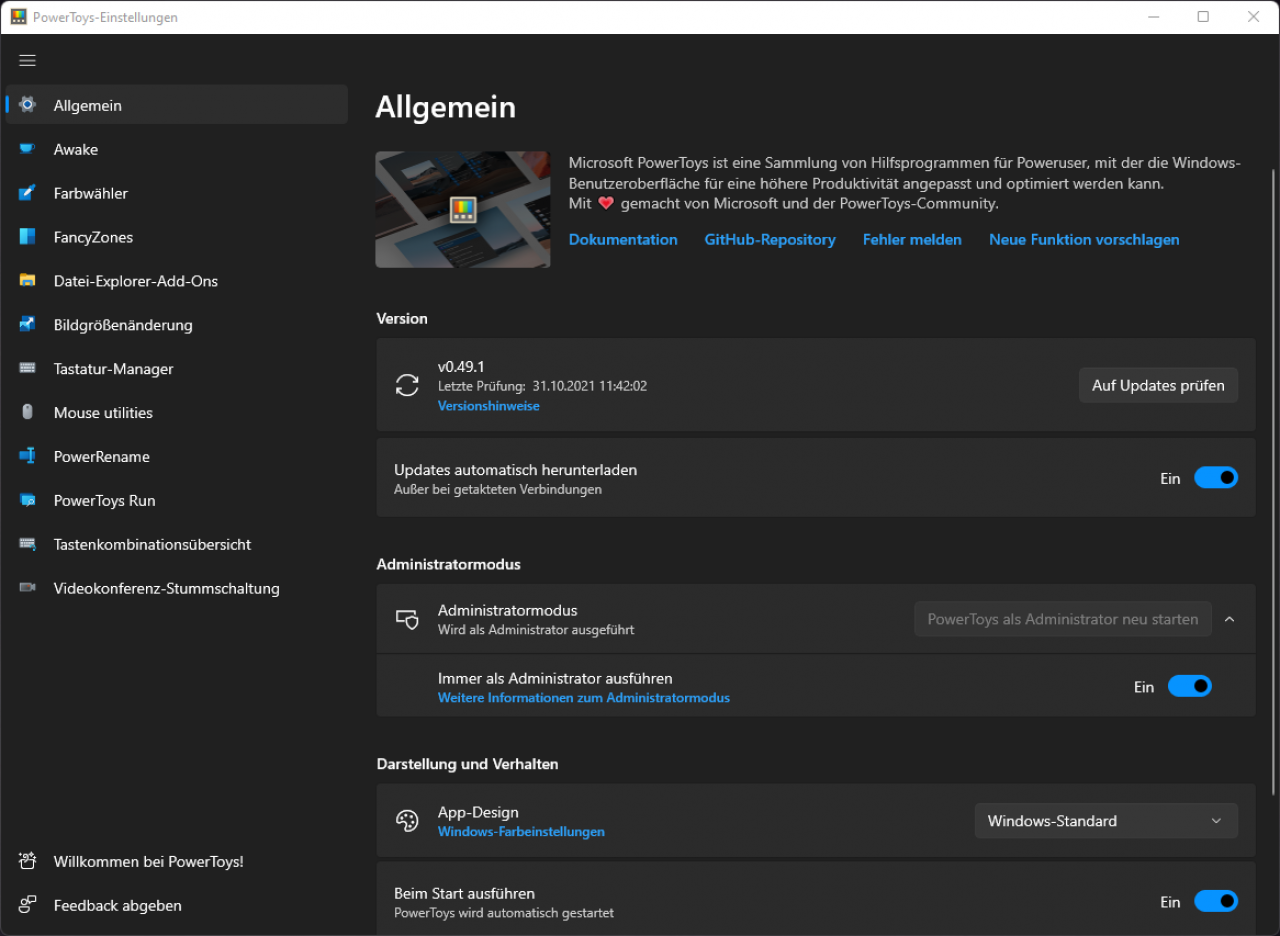1280x936 pixels.
Task: Go to FancyZones settings
Action: tap(177, 237)
